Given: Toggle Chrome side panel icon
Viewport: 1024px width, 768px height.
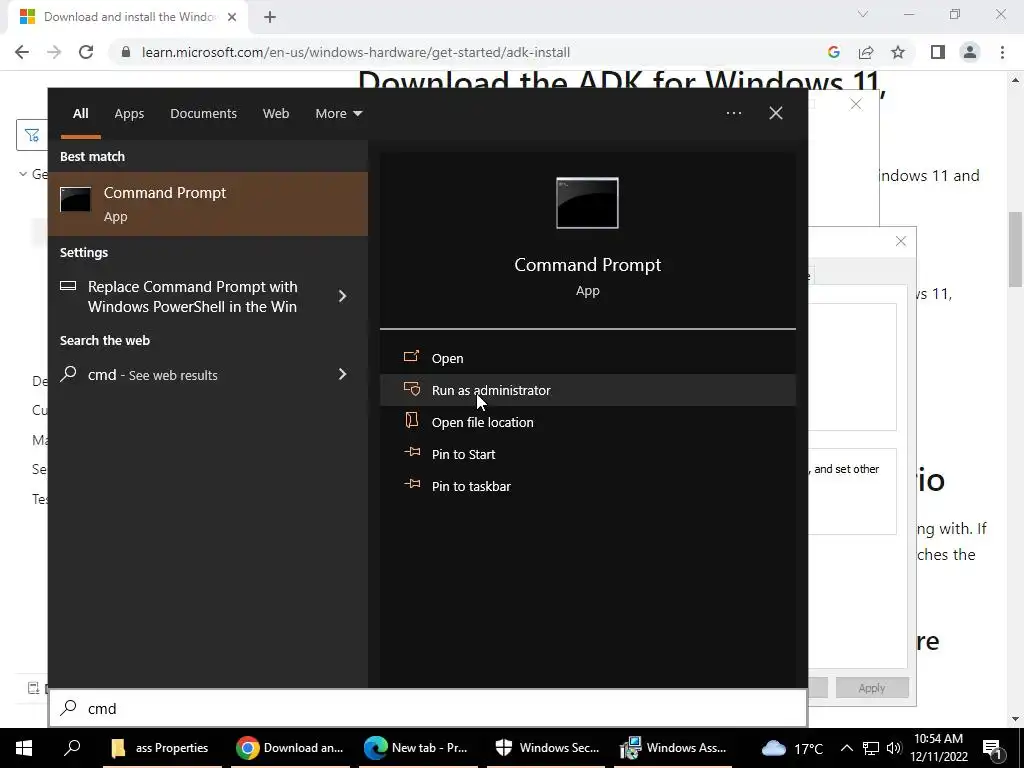Looking at the screenshot, I should 938,52.
